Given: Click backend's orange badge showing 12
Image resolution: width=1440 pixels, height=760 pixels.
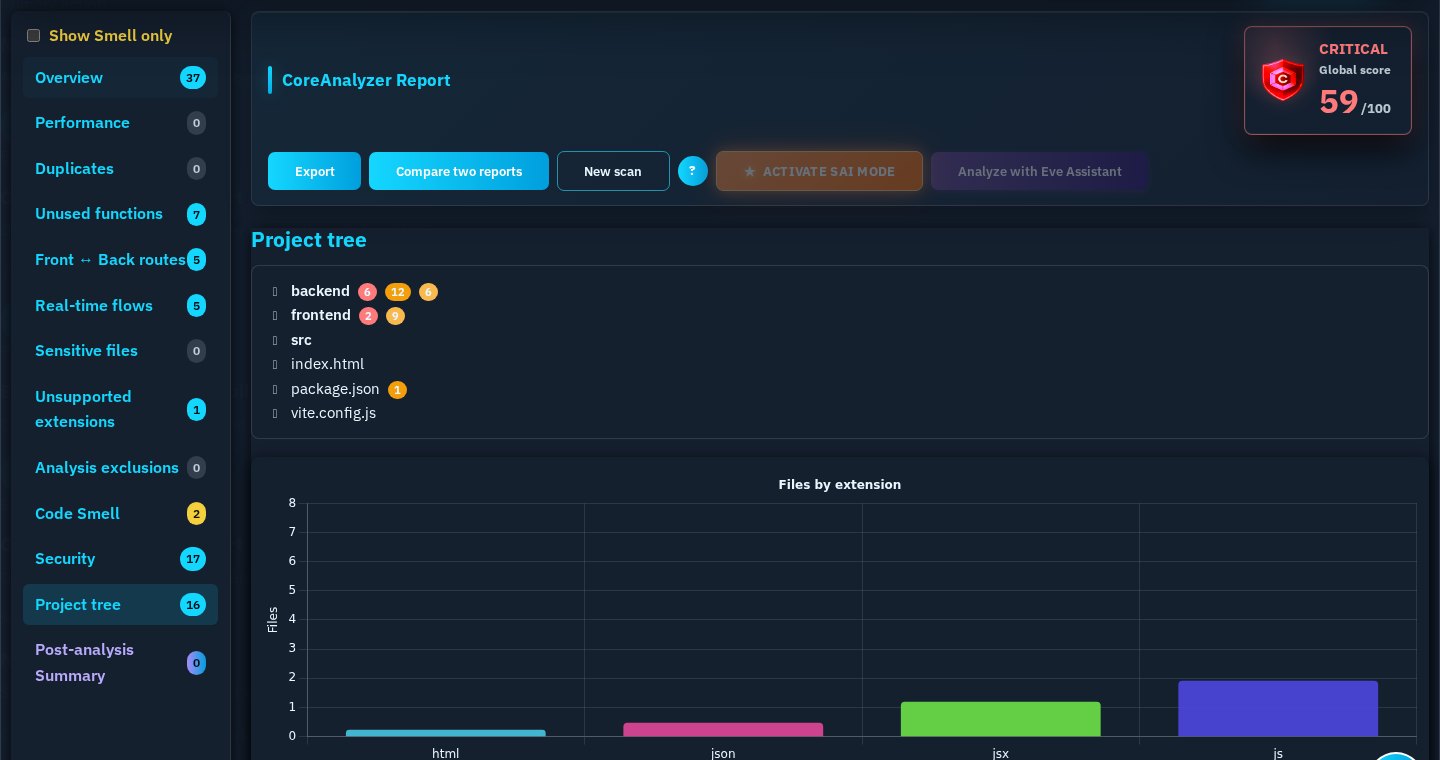Looking at the screenshot, I should 398,292.
